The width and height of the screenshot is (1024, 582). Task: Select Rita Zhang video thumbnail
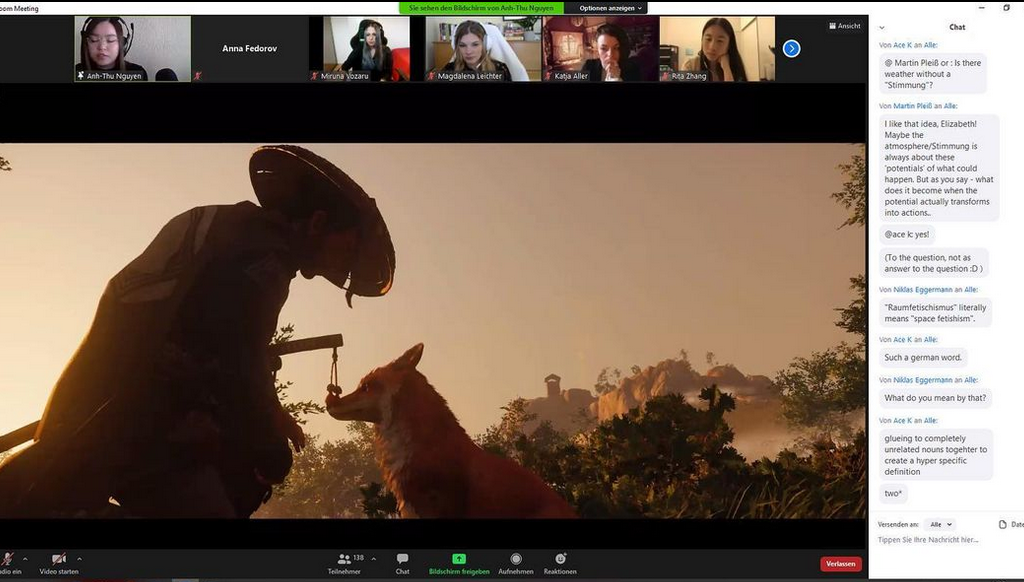[x=717, y=49]
